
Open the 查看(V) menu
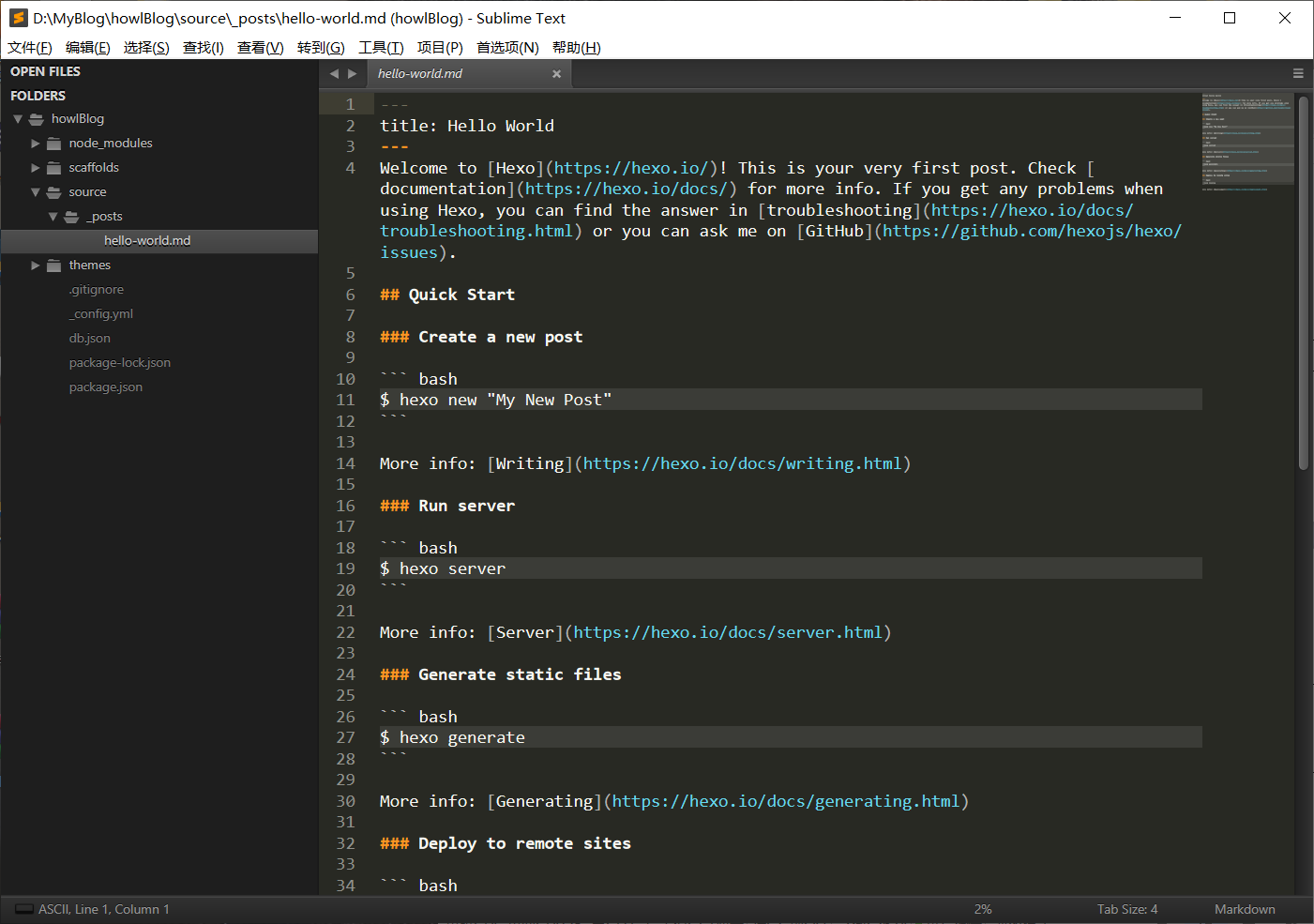(x=261, y=48)
